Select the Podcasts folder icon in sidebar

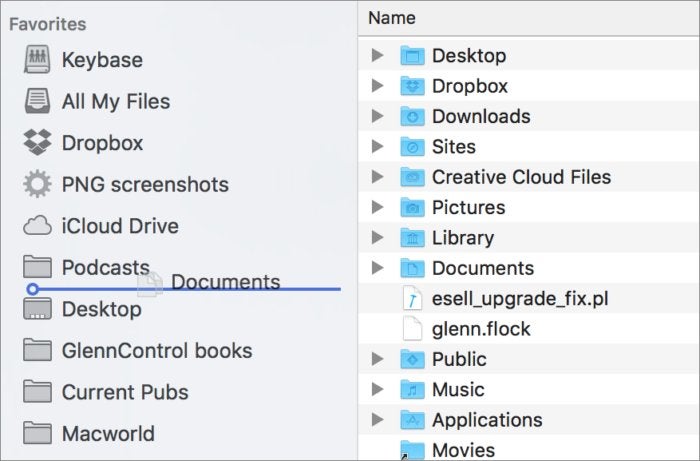pos(37,267)
